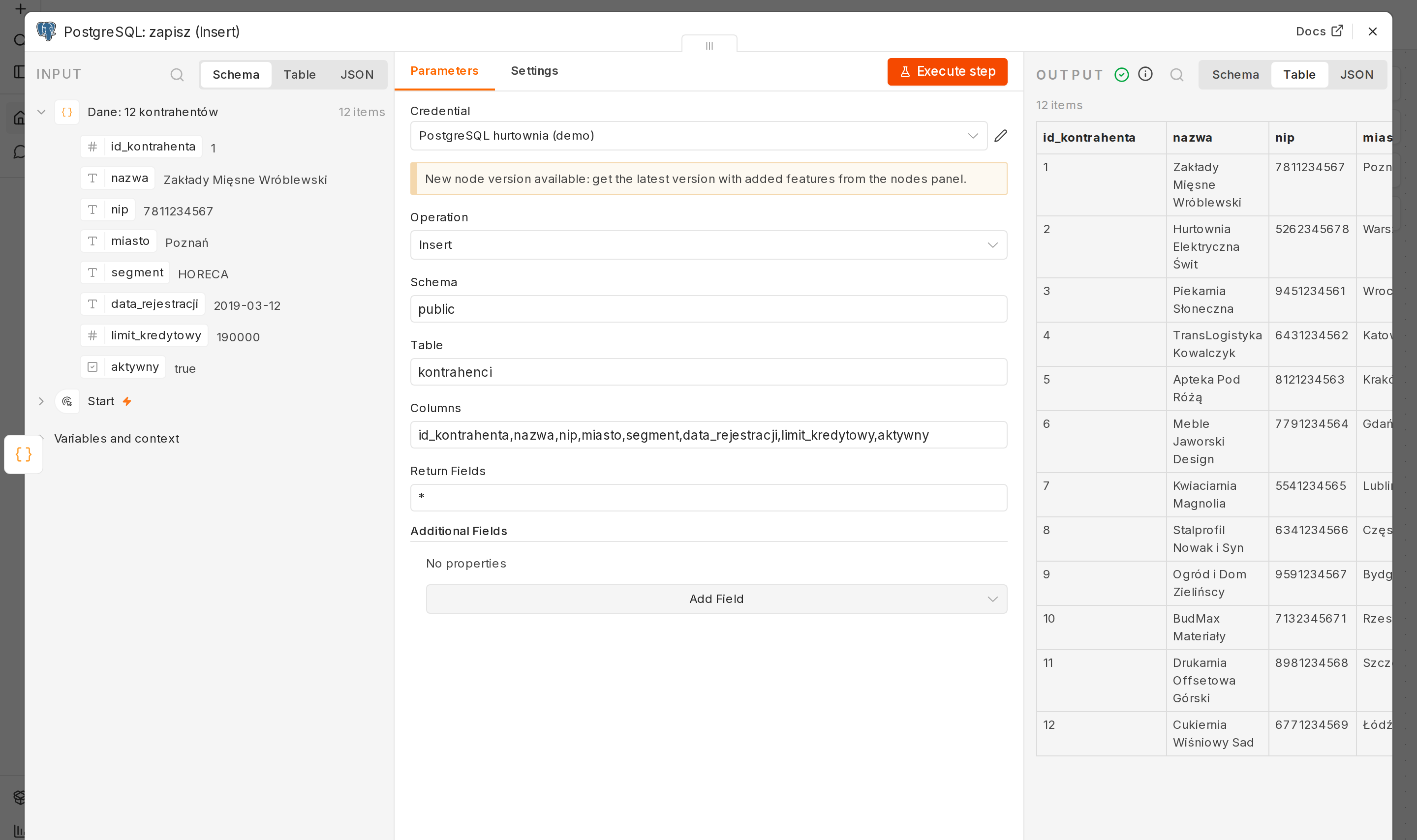This screenshot has height=840, width=1417.
Task: Click the INPUT panel search icon
Action: [177, 75]
